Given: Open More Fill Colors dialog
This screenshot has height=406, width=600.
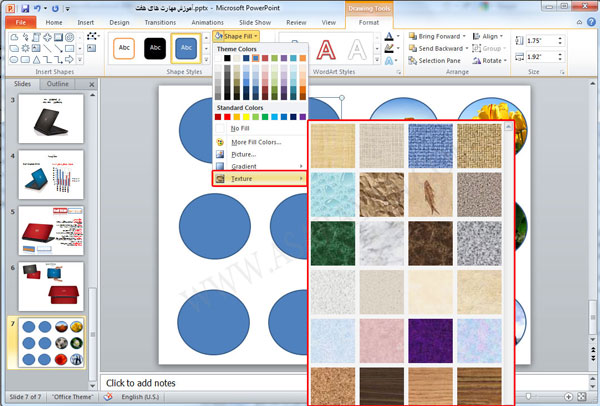Looking at the screenshot, I should [x=255, y=142].
